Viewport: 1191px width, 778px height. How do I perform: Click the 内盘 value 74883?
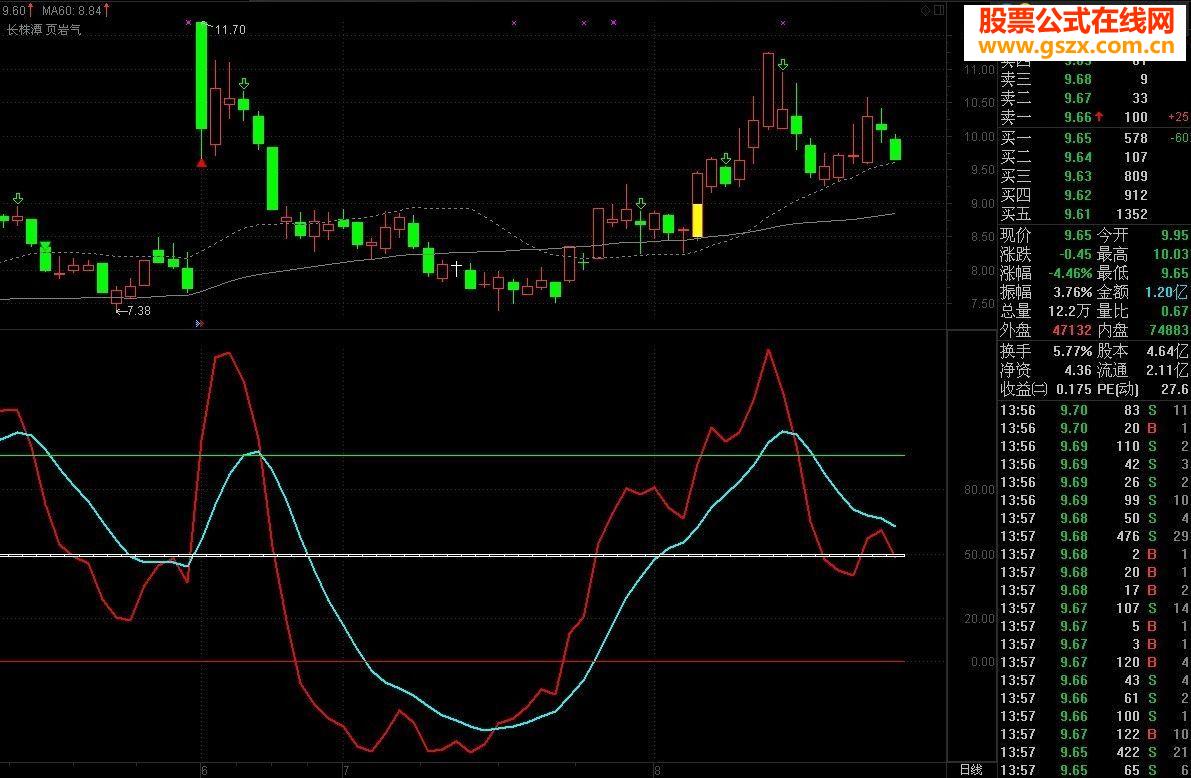tap(1169, 330)
